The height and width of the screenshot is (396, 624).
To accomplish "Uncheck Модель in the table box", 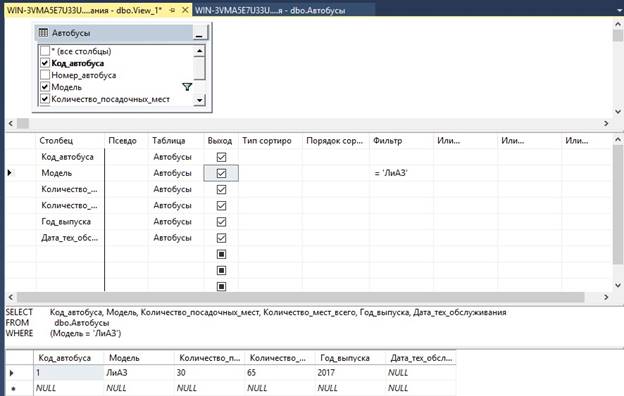I will click(45, 87).
